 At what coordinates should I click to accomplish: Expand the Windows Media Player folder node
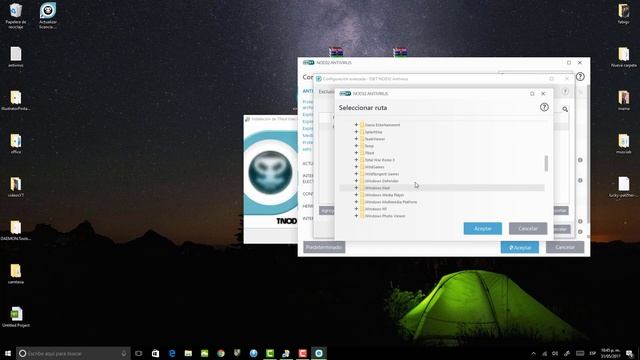point(356,195)
